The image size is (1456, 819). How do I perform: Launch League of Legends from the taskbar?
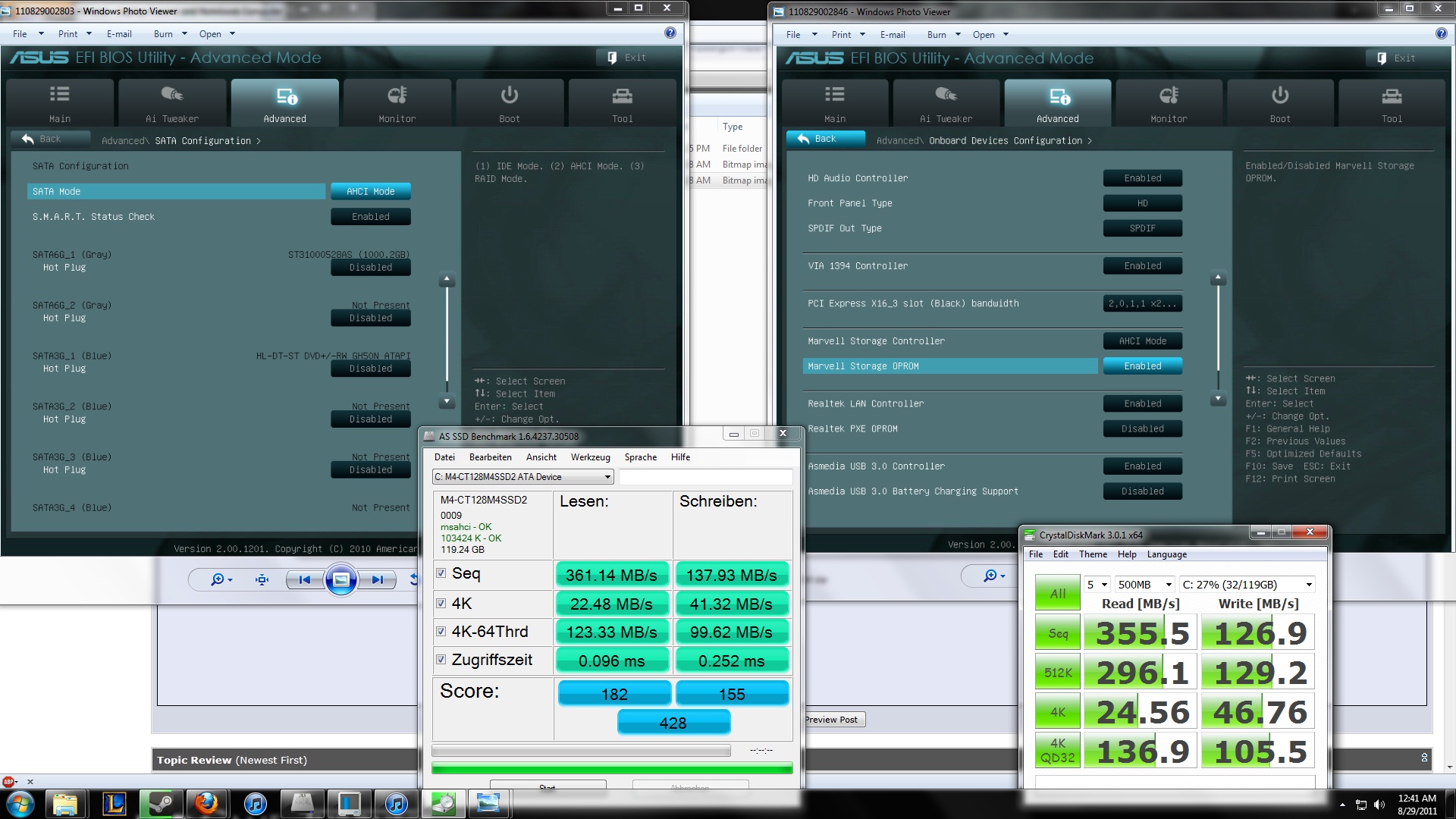click(114, 804)
